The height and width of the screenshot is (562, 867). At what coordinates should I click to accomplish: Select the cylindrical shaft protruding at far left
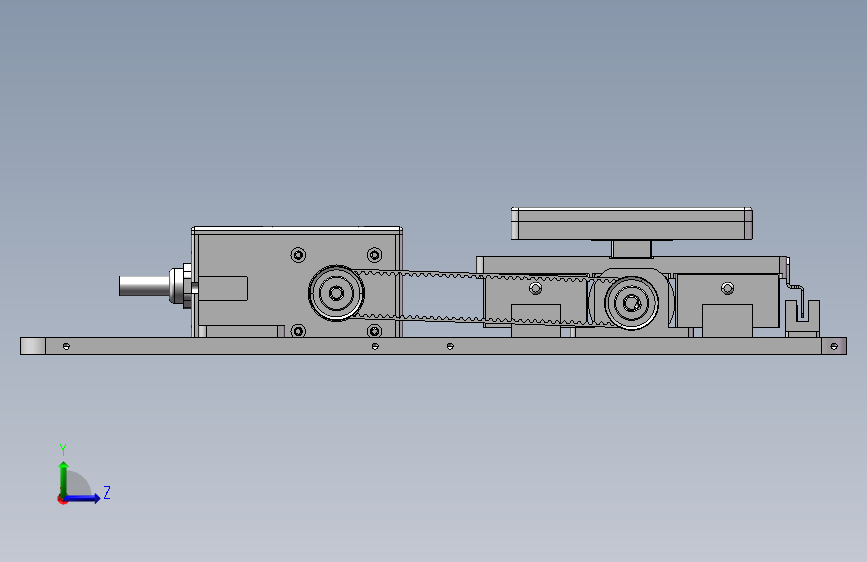[x=145, y=286]
